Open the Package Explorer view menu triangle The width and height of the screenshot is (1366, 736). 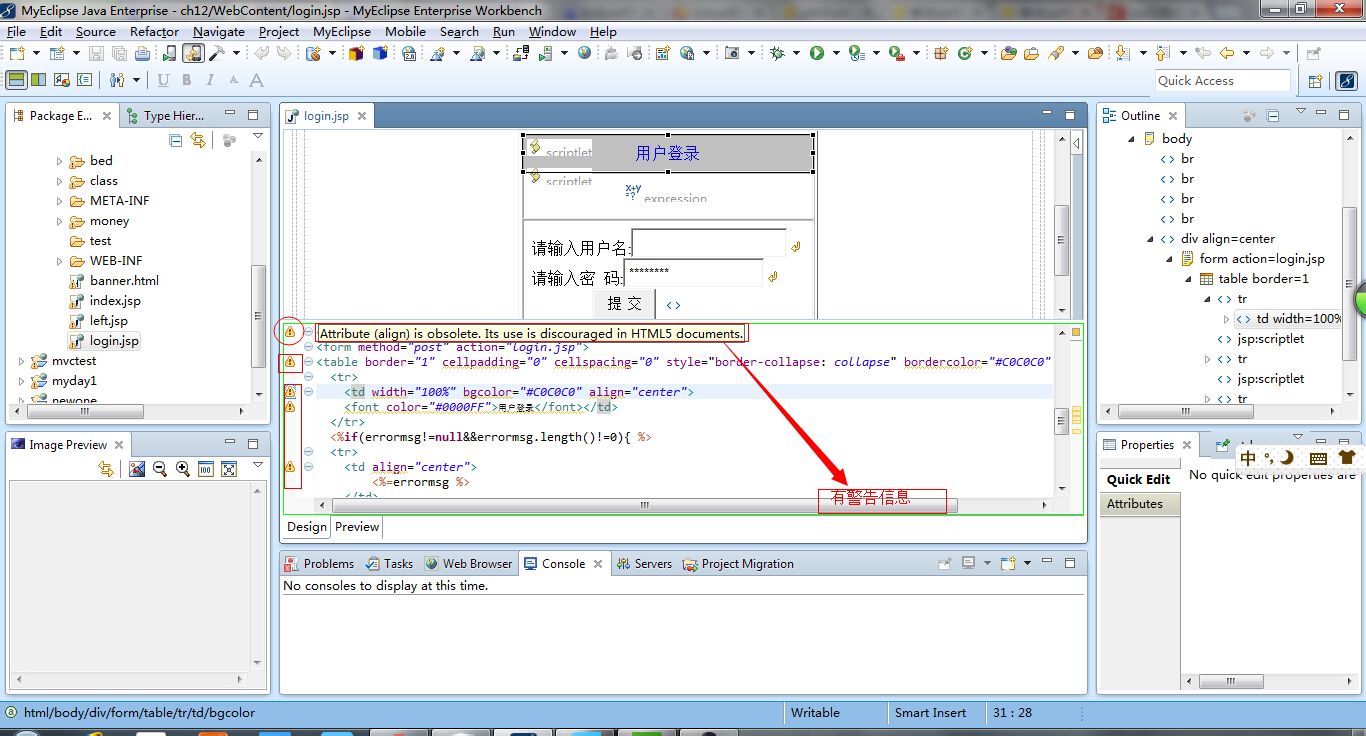258,136
